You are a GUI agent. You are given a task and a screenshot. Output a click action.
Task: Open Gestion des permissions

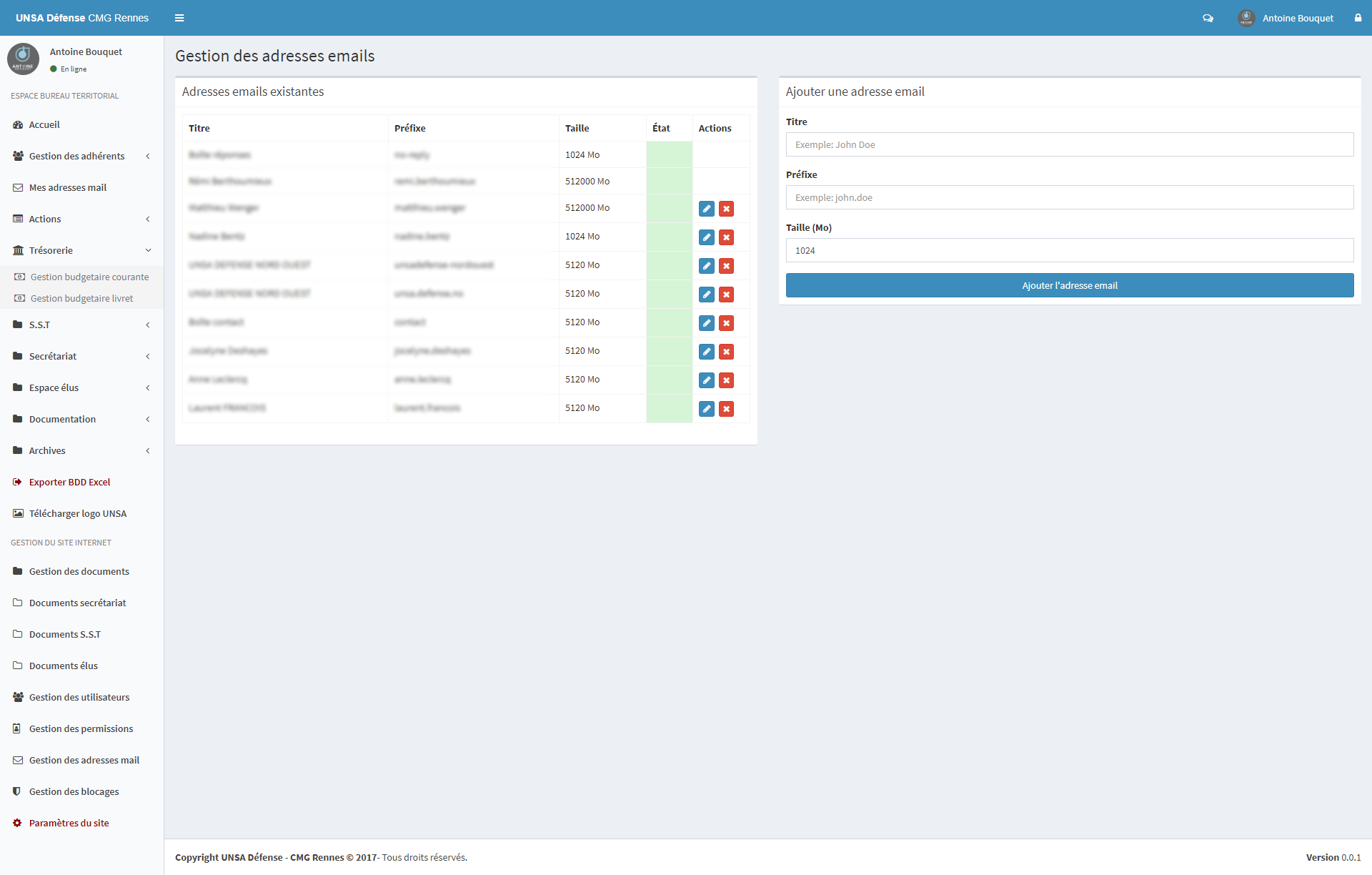(81, 728)
